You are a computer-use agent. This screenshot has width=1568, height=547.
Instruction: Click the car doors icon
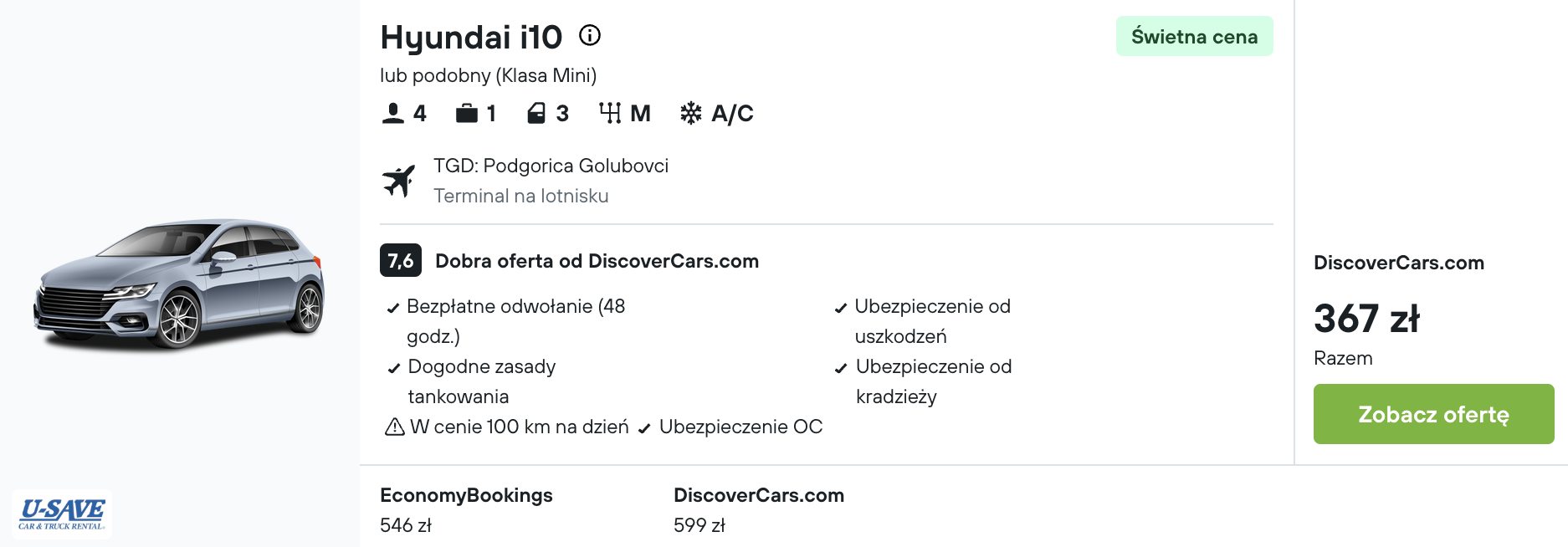[536, 113]
